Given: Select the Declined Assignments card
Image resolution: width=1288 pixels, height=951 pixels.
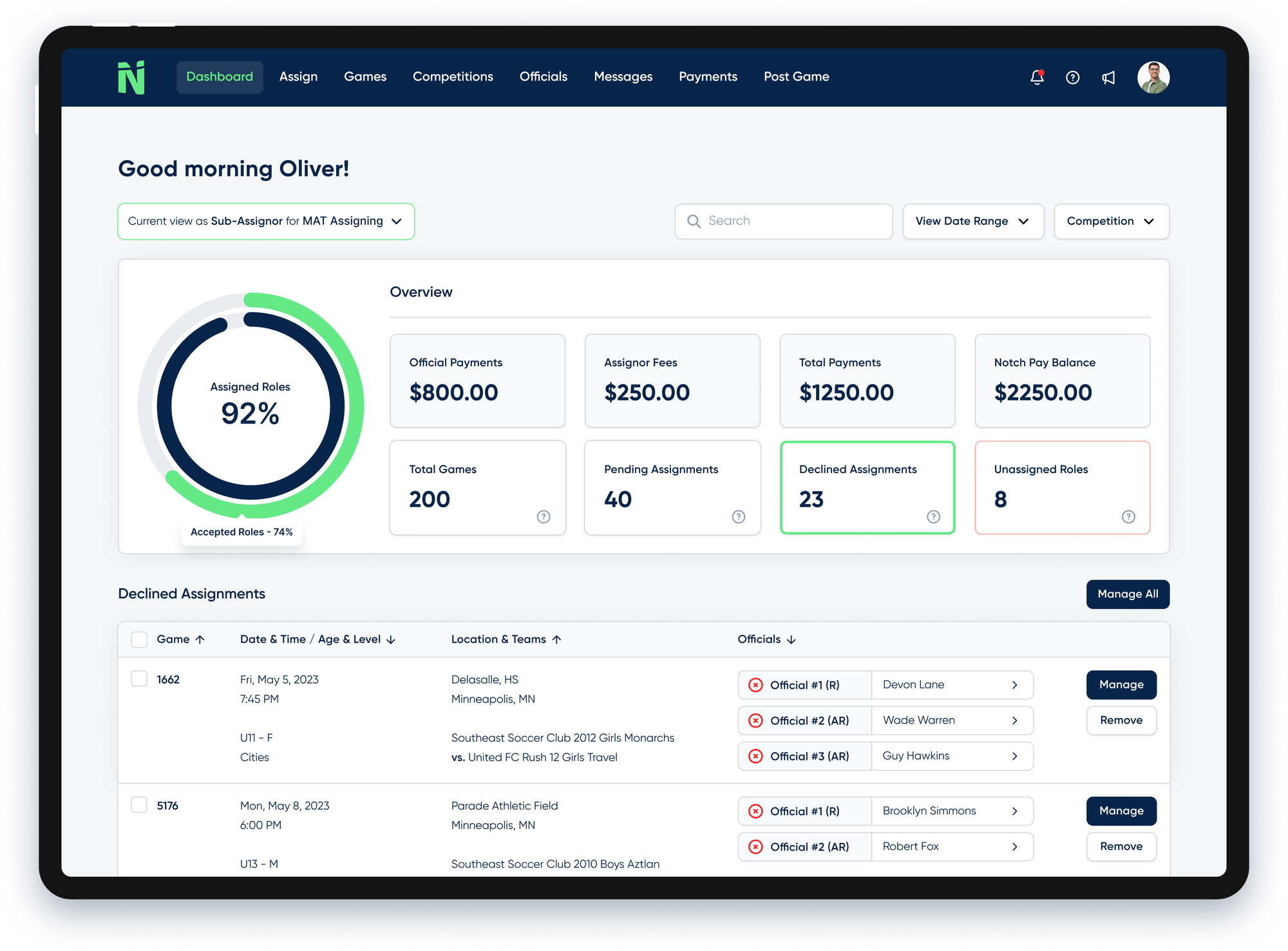Looking at the screenshot, I should click(x=867, y=487).
